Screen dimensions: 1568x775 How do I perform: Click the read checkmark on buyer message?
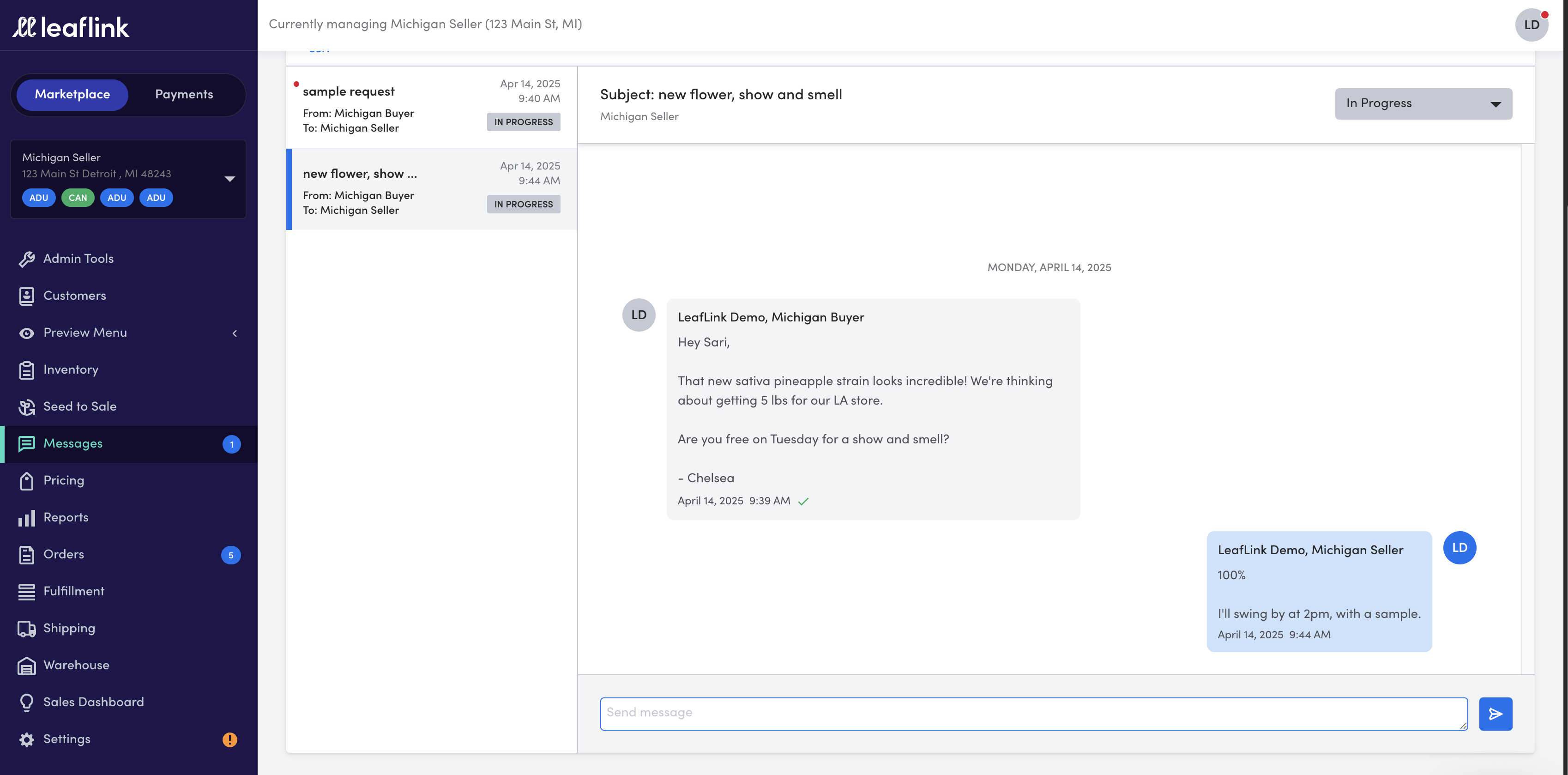[x=803, y=502]
